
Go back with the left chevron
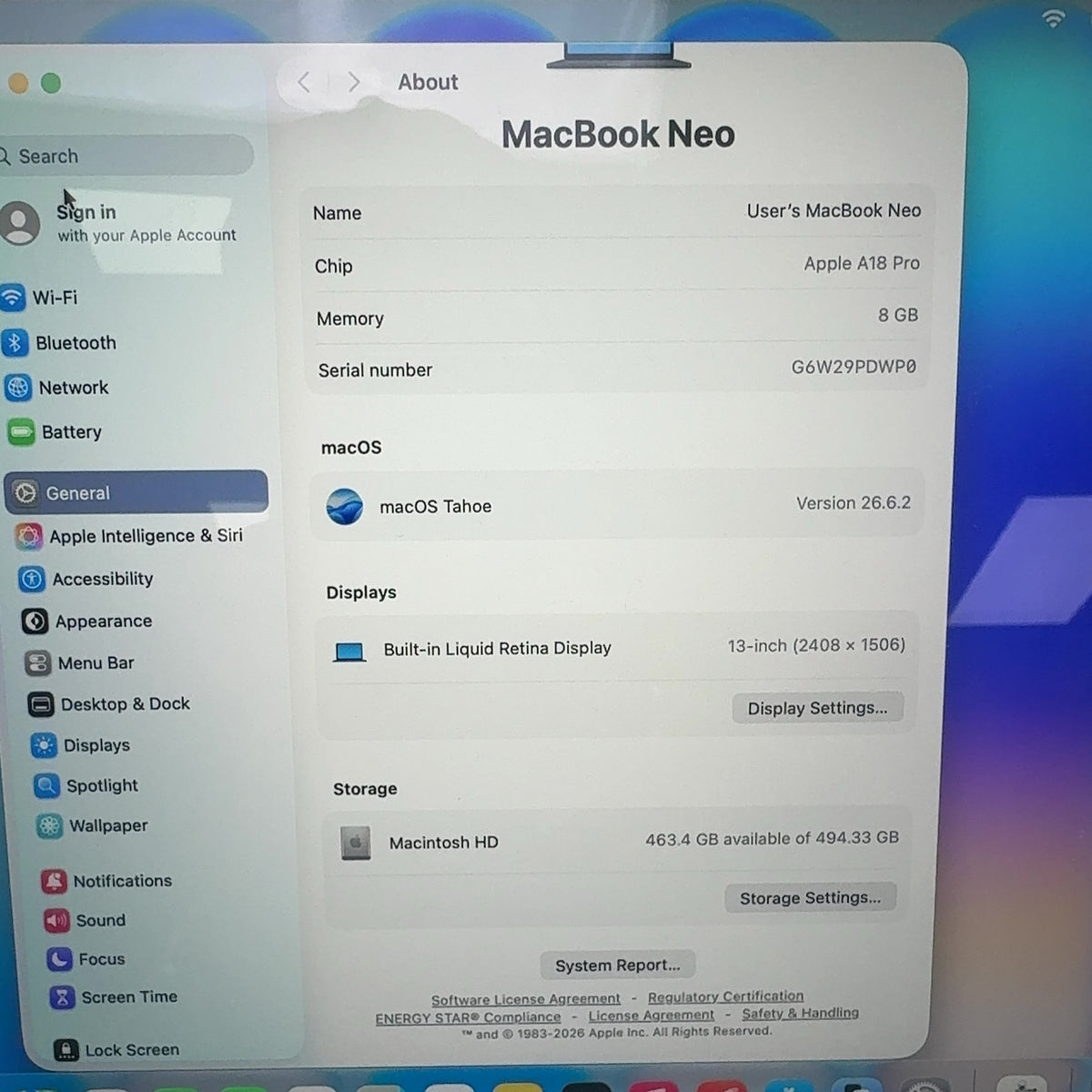tap(304, 82)
